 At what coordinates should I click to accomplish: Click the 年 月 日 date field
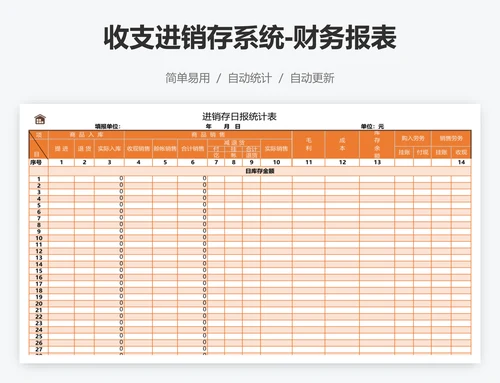coord(223,126)
